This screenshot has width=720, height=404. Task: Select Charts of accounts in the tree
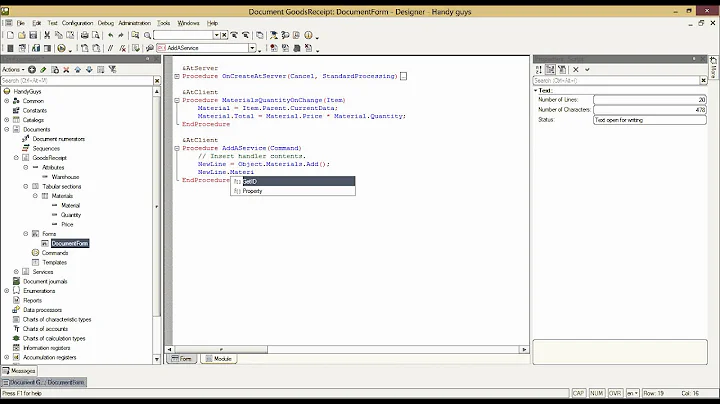point(45,329)
